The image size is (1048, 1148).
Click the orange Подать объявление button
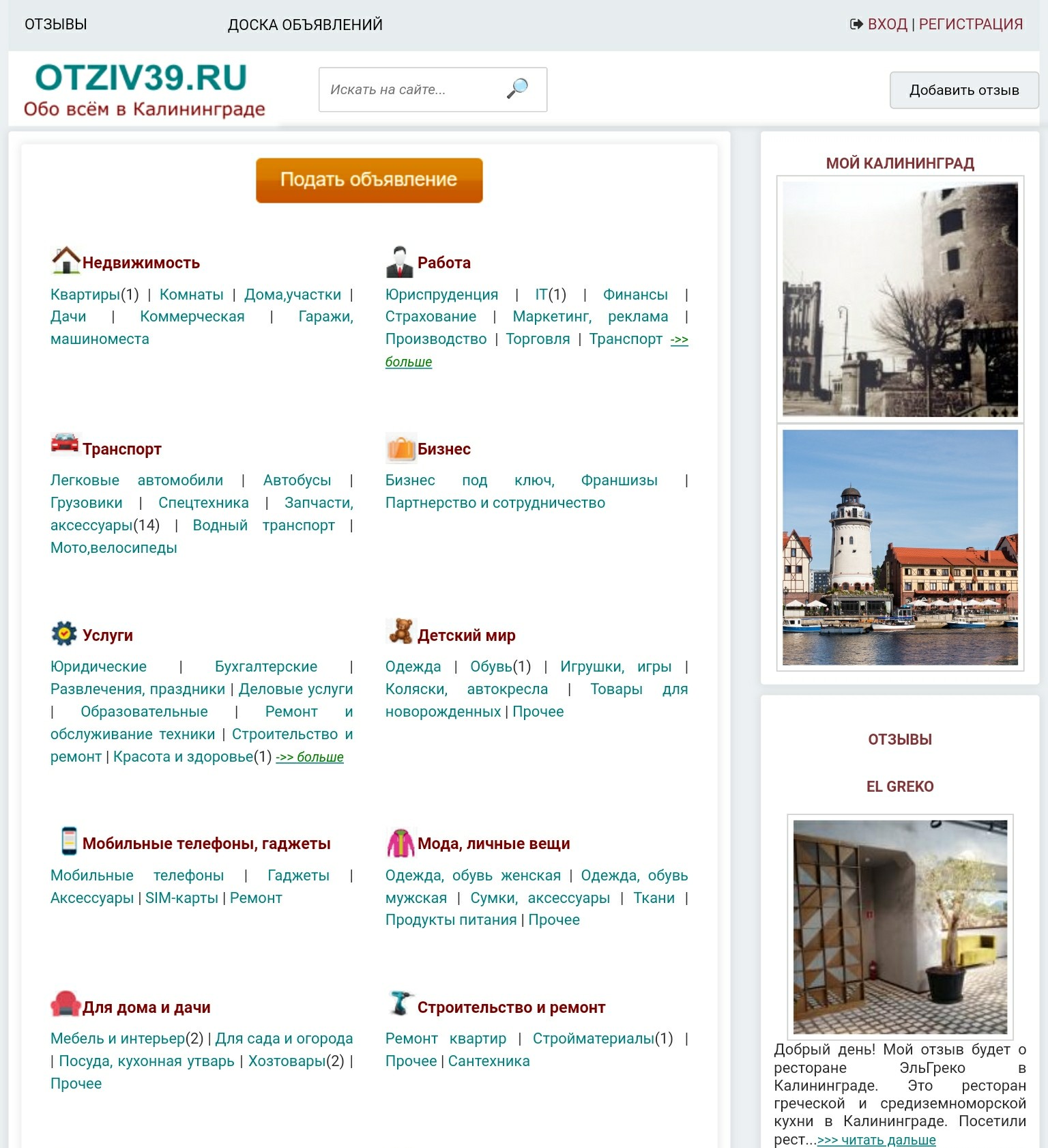pos(369,180)
